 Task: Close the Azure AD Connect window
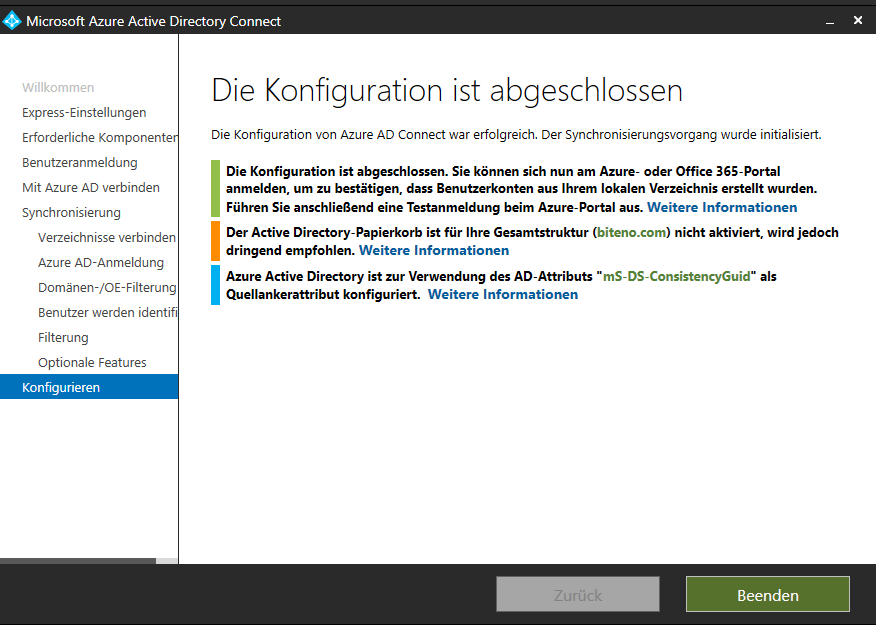coord(858,20)
